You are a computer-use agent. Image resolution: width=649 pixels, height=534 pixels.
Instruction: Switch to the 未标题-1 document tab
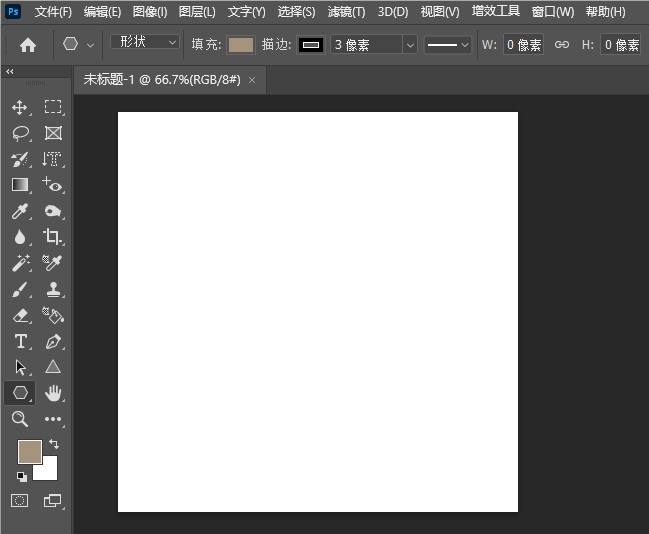point(162,79)
